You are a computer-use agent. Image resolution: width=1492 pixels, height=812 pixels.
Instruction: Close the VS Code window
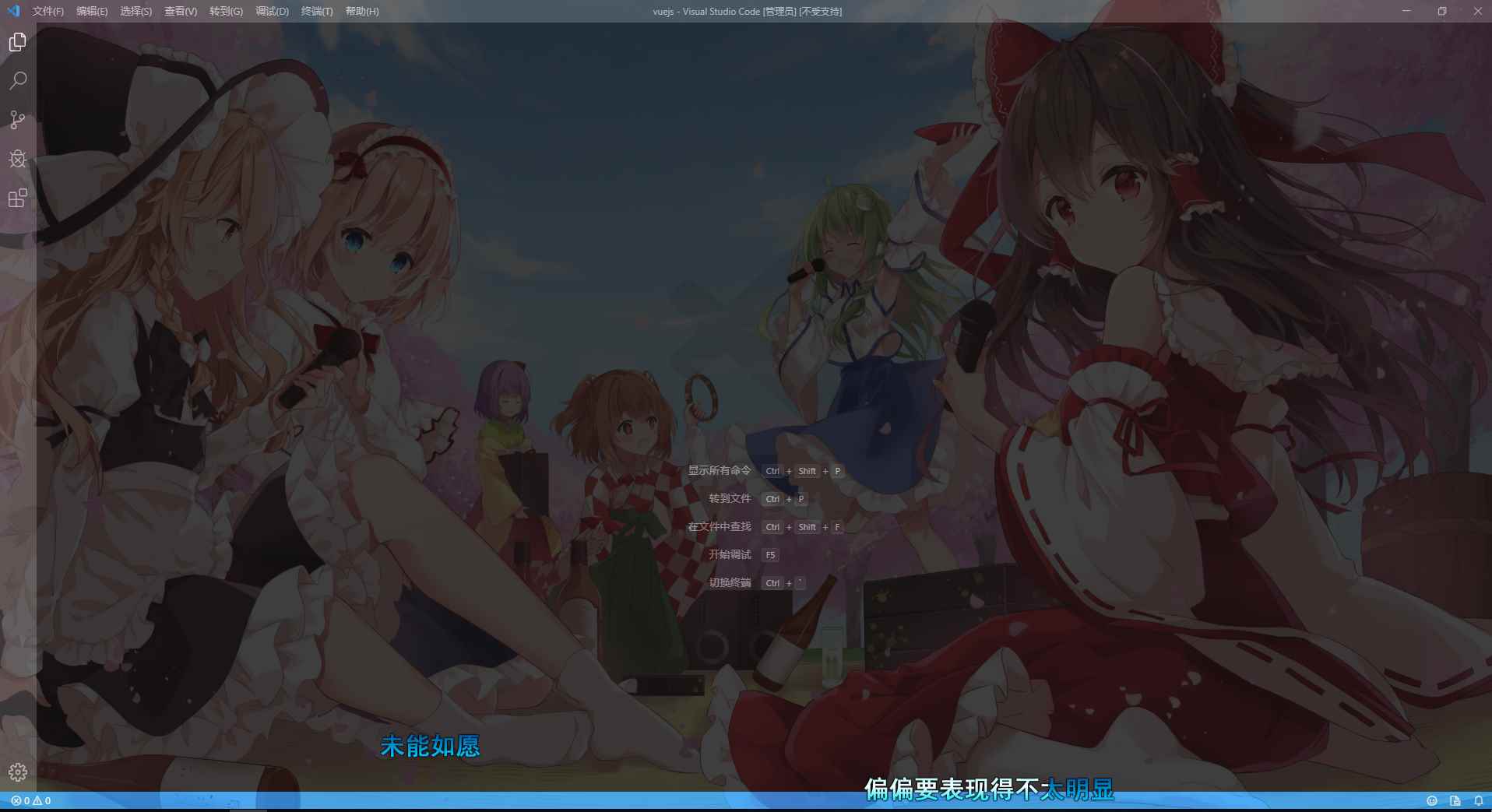pos(1477,11)
